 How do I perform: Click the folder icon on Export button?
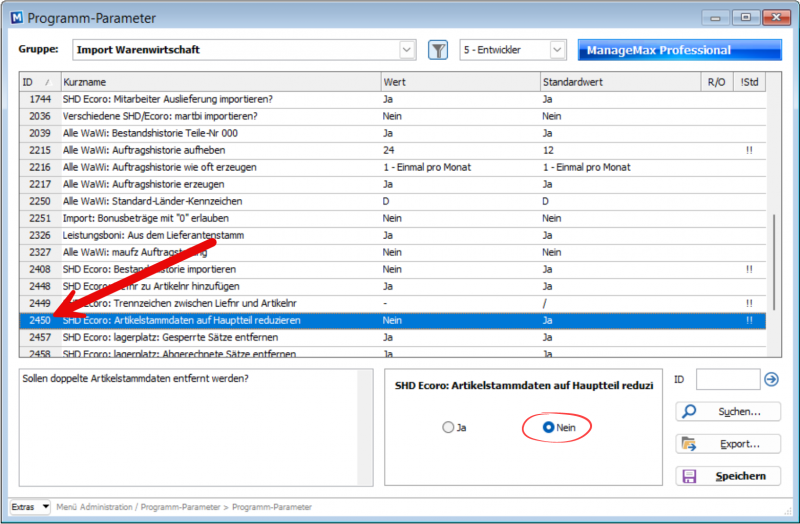[688, 443]
